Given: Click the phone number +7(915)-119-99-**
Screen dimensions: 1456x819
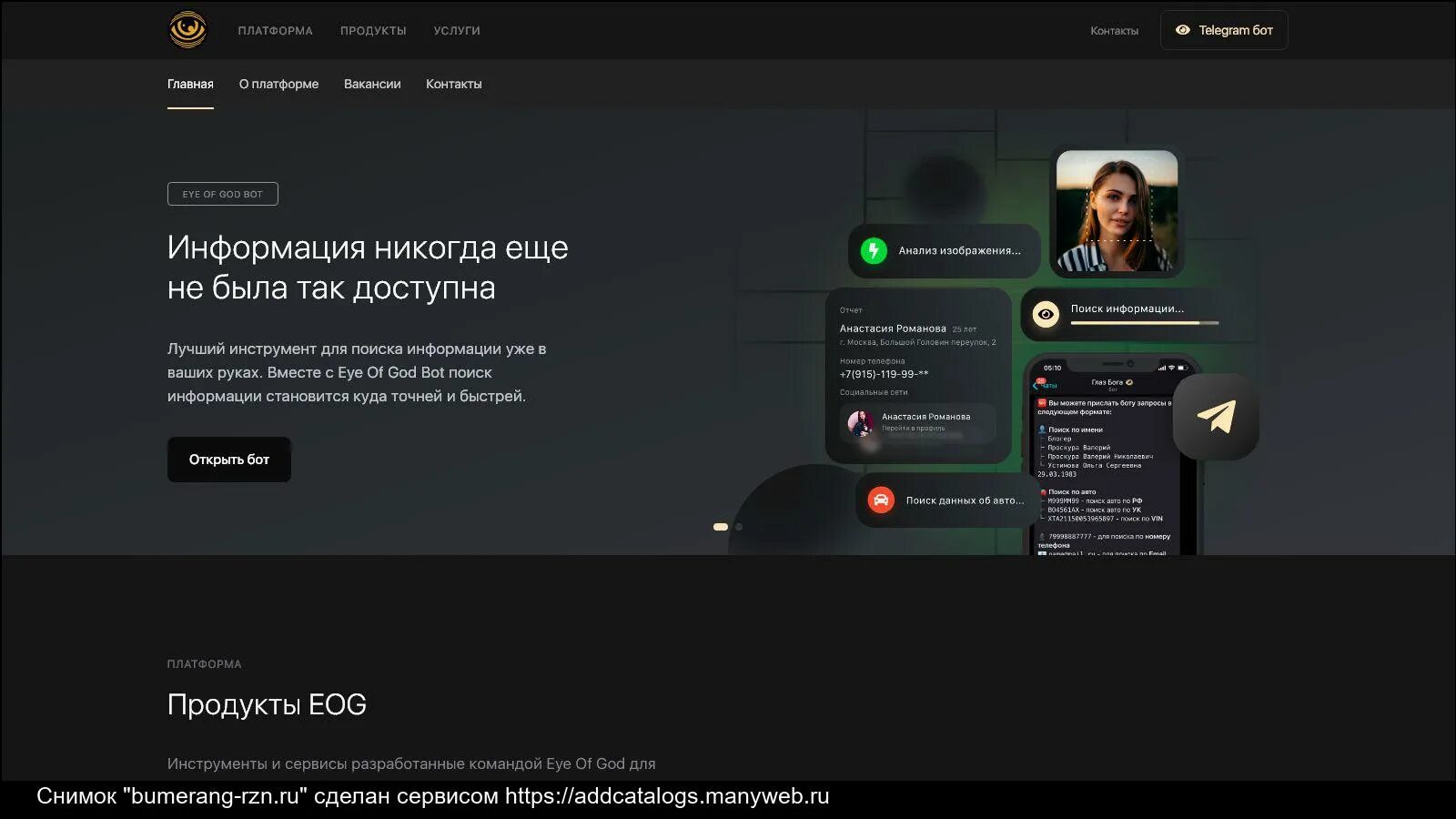Looking at the screenshot, I should pyautogui.click(x=885, y=374).
